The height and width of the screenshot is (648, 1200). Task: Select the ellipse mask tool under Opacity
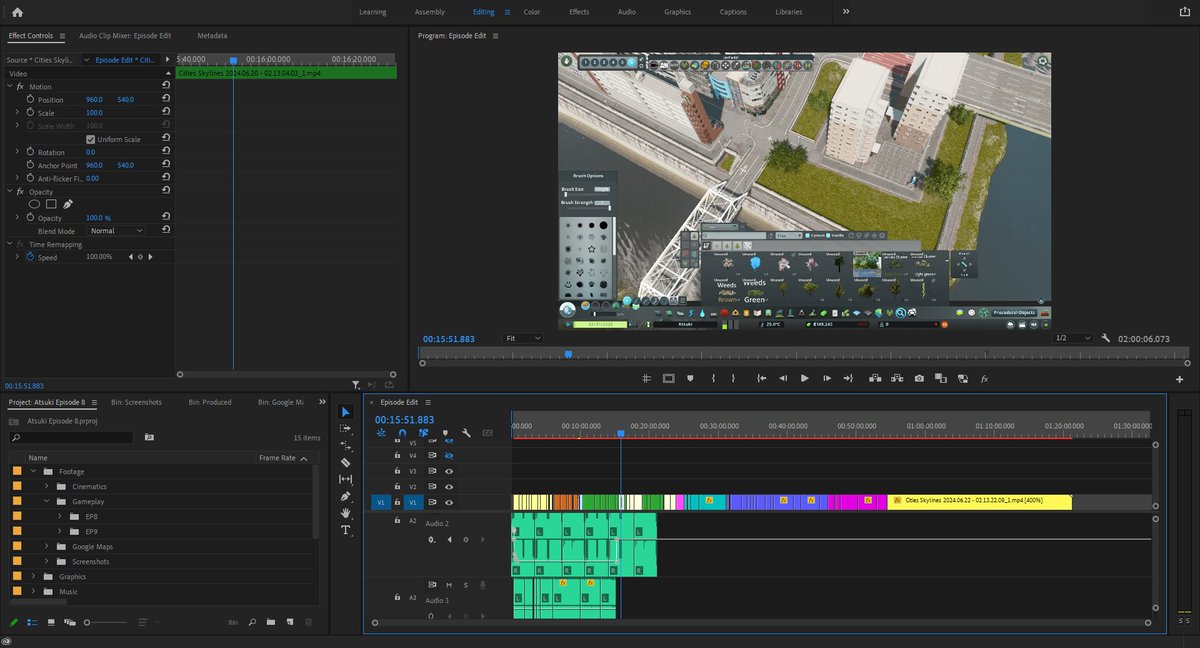34,204
